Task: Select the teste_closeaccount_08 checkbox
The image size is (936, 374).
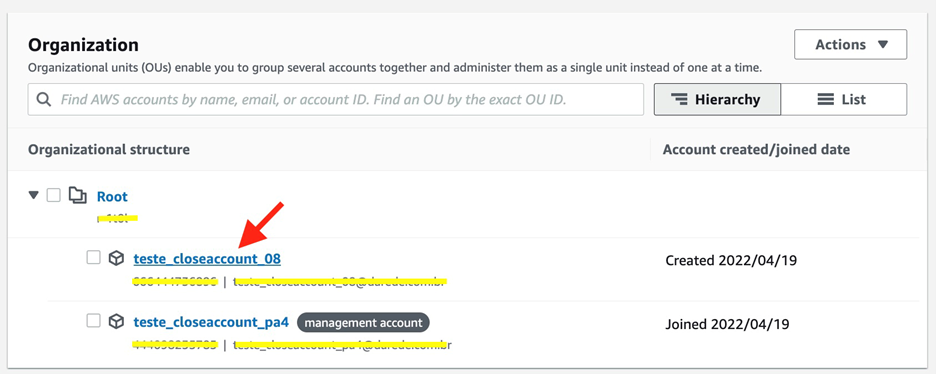Action: (x=94, y=258)
